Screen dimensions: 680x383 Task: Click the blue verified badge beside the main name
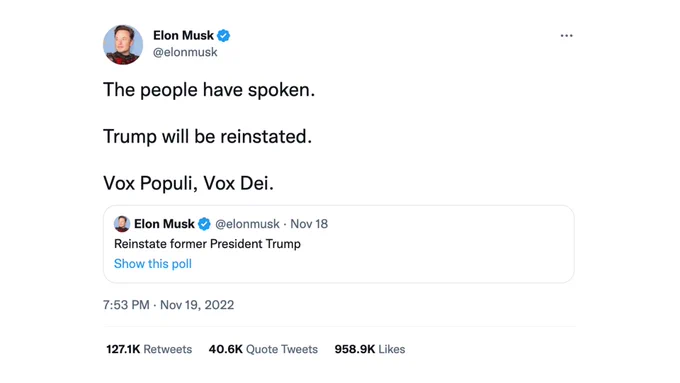pyautogui.click(x=223, y=36)
